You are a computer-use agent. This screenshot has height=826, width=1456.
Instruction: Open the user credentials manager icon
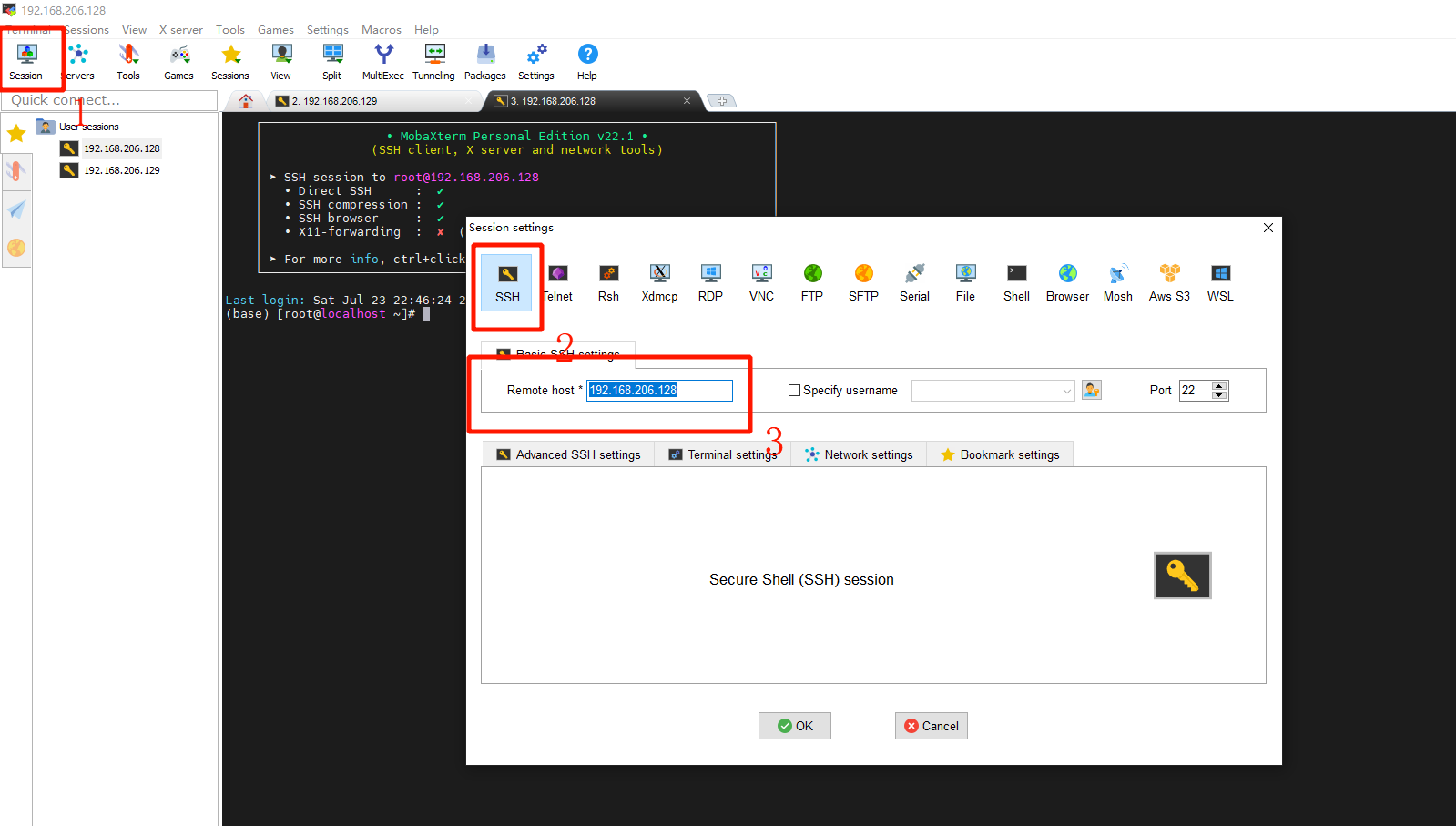click(x=1092, y=391)
